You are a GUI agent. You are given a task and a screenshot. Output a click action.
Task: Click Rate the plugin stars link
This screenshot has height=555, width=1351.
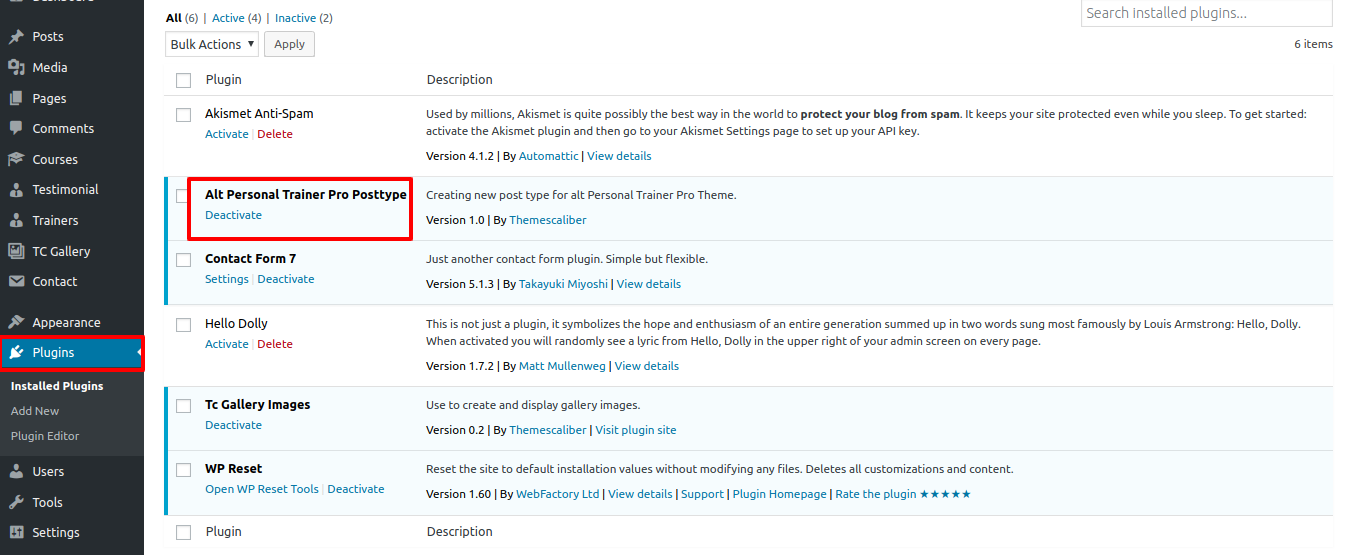pos(903,494)
